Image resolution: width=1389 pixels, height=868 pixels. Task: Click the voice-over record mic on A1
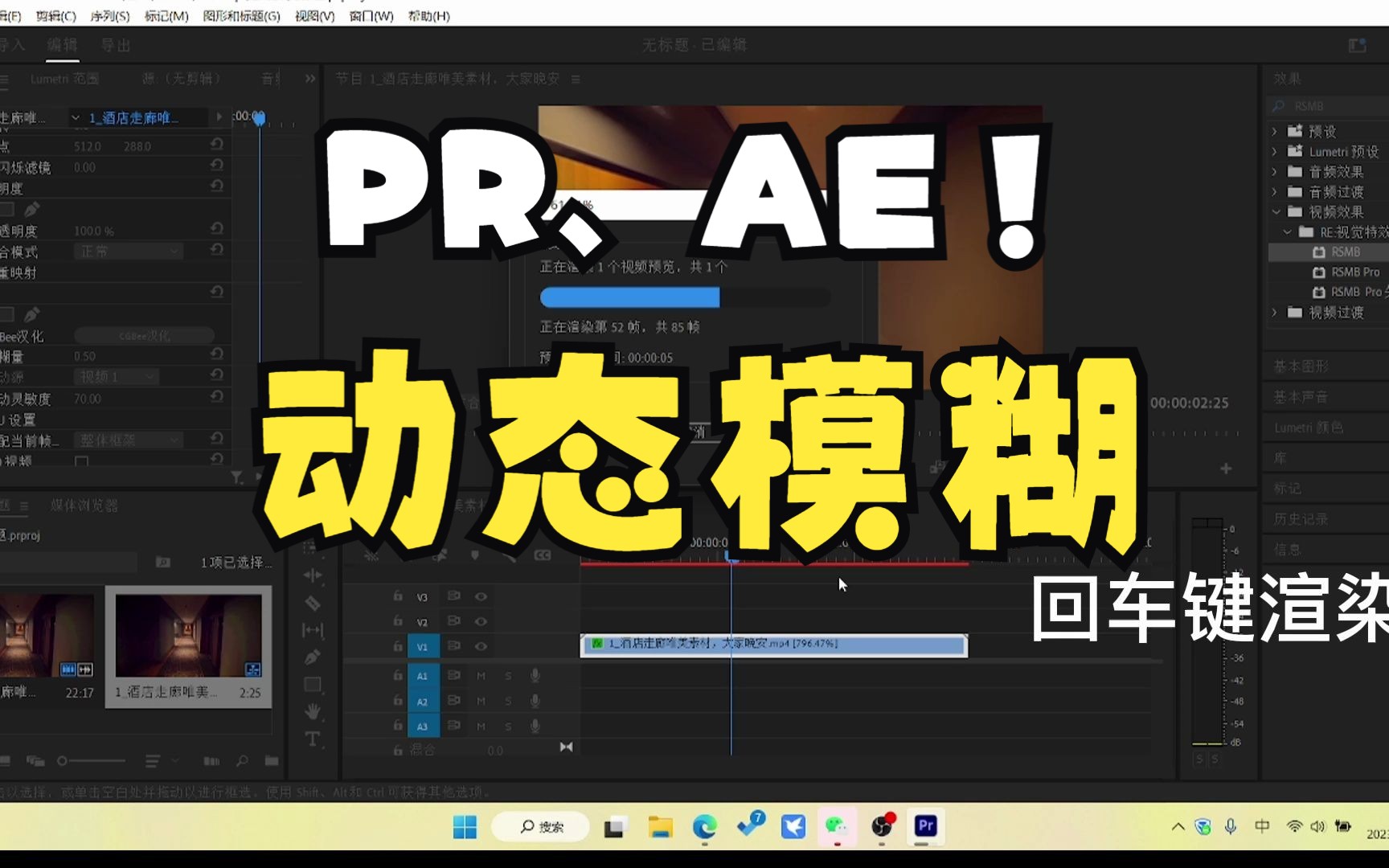point(535,676)
